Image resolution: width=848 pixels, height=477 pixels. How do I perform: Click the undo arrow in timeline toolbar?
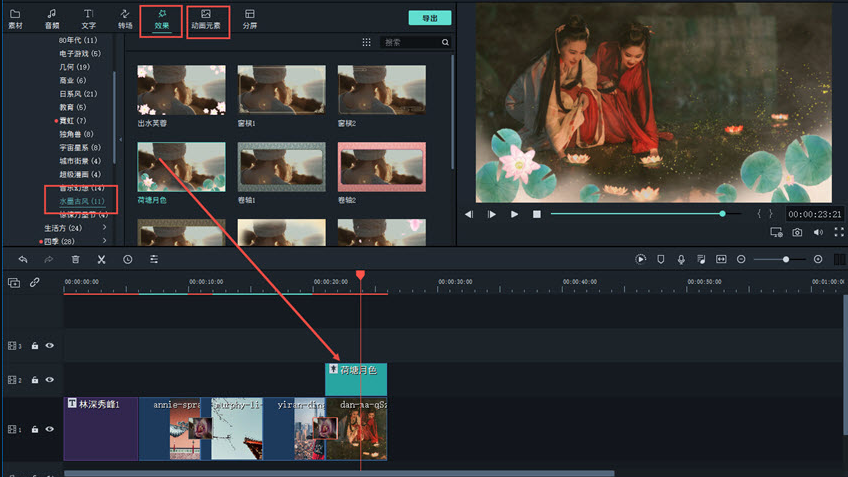click(x=23, y=259)
